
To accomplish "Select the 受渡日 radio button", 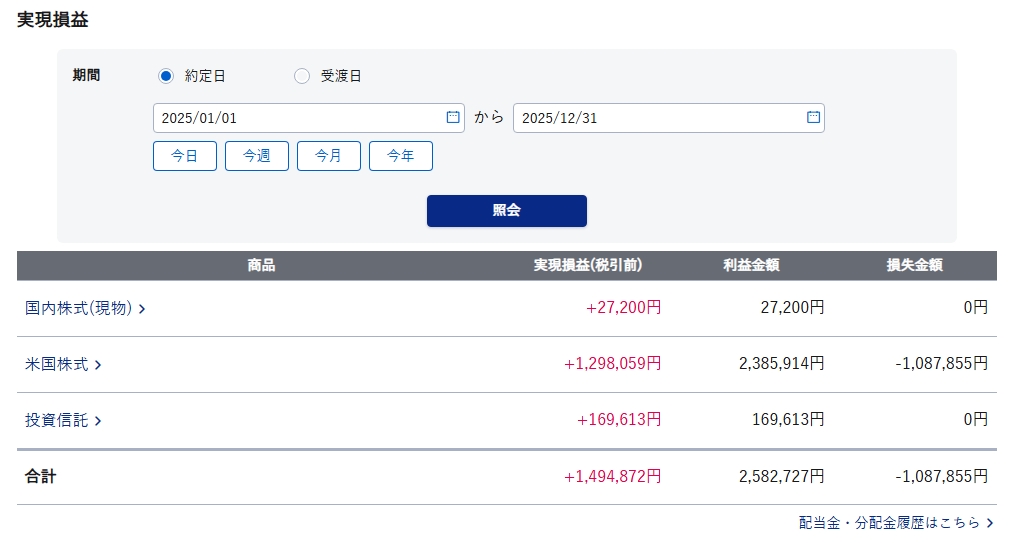I will pyautogui.click(x=302, y=76).
